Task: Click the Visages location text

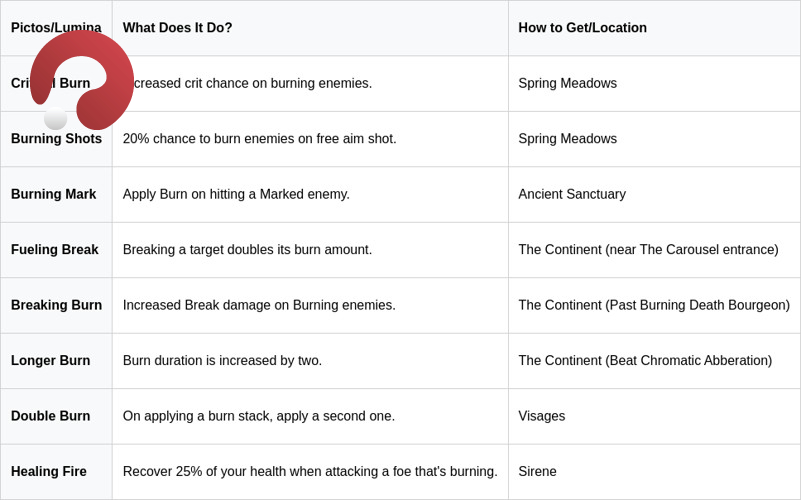Action: click(x=541, y=416)
